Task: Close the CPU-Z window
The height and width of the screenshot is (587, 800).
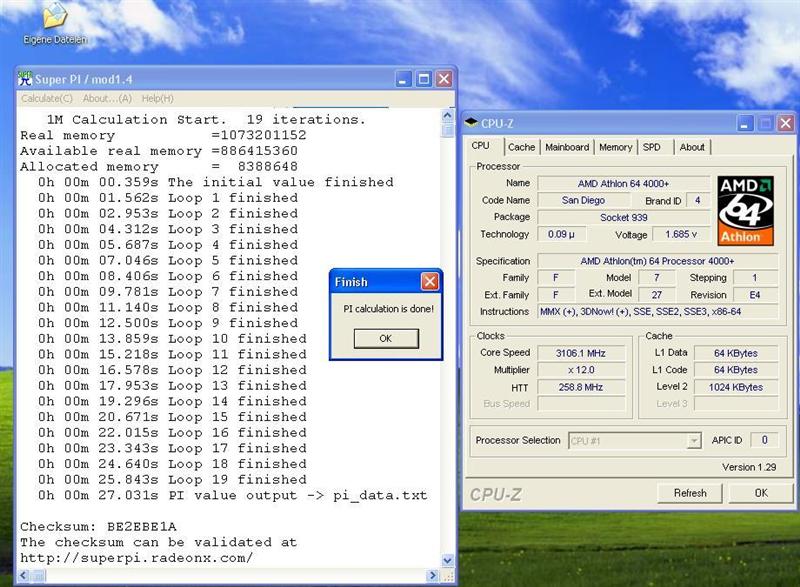Action: 786,123
